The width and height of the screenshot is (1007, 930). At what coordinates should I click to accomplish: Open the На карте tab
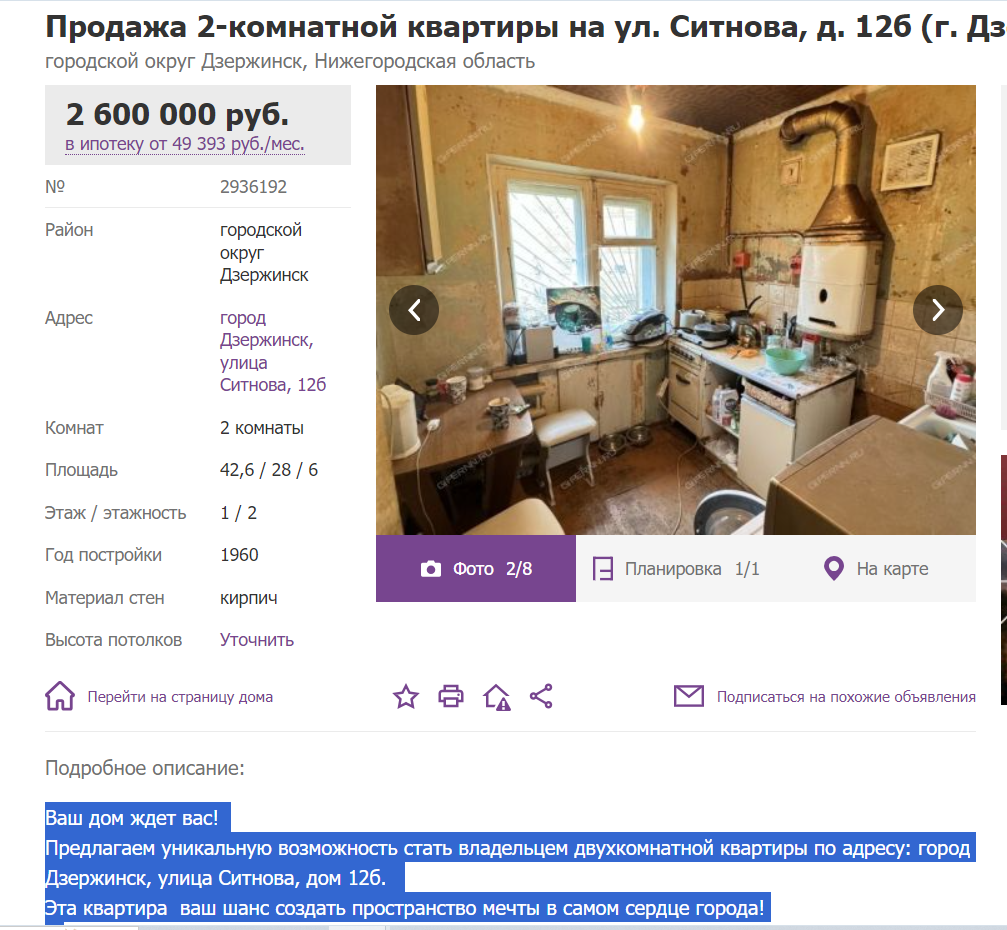[876, 568]
